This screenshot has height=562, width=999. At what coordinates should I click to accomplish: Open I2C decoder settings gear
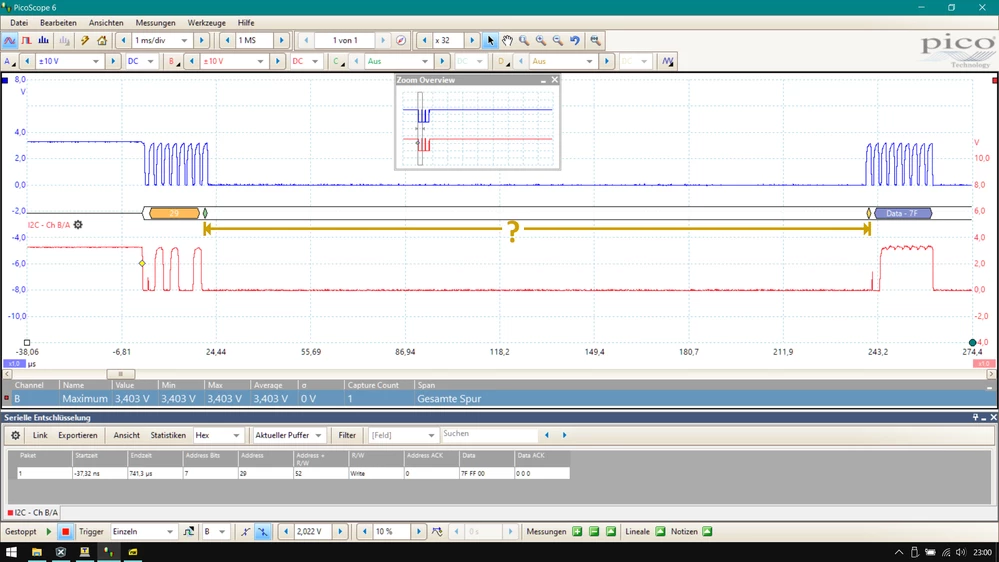click(78, 225)
